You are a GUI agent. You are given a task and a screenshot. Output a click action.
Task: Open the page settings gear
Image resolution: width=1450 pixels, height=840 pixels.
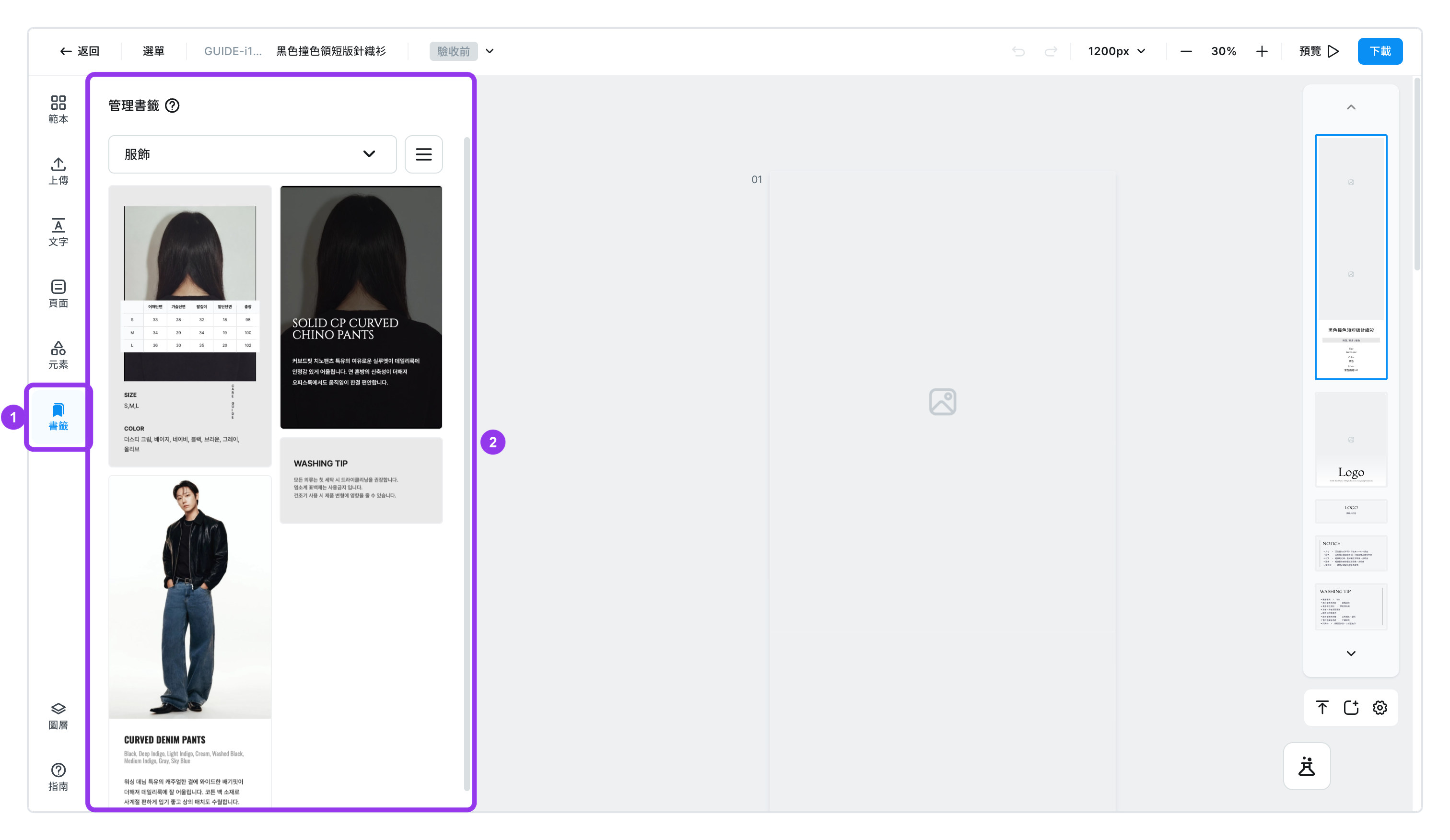coord(1380,708)
